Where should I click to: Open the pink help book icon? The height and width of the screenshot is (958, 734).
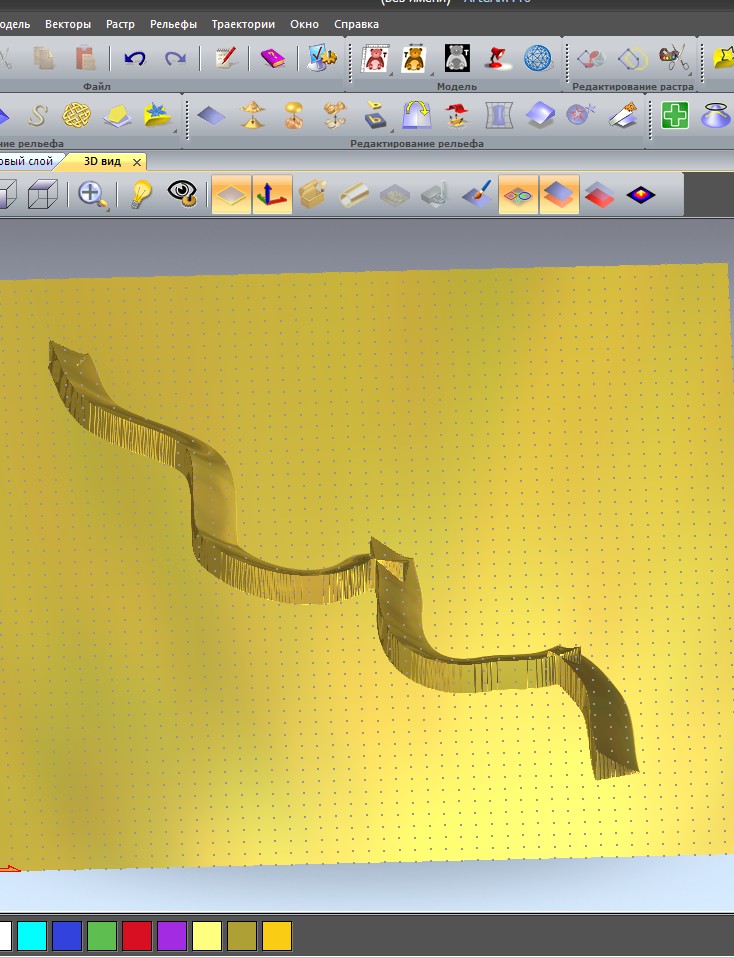click(273, 59)
